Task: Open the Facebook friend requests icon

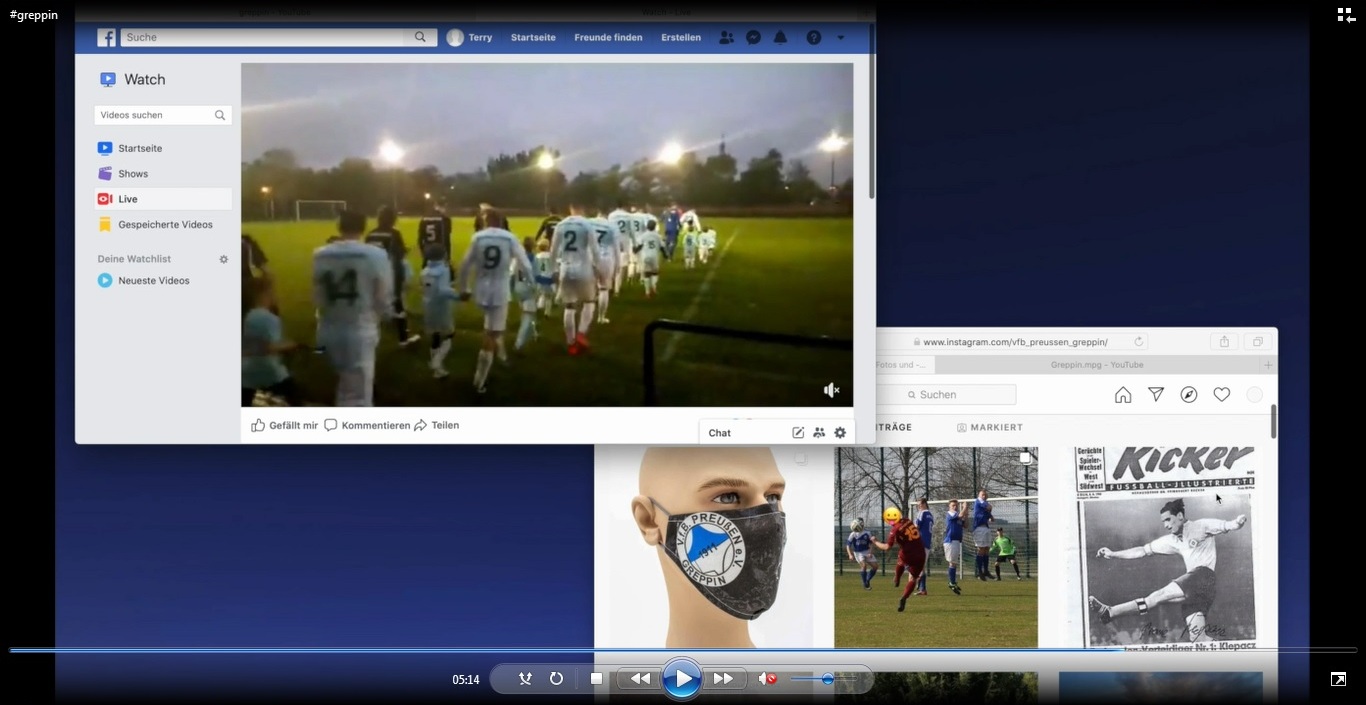Action: click(x=726, y=37)
